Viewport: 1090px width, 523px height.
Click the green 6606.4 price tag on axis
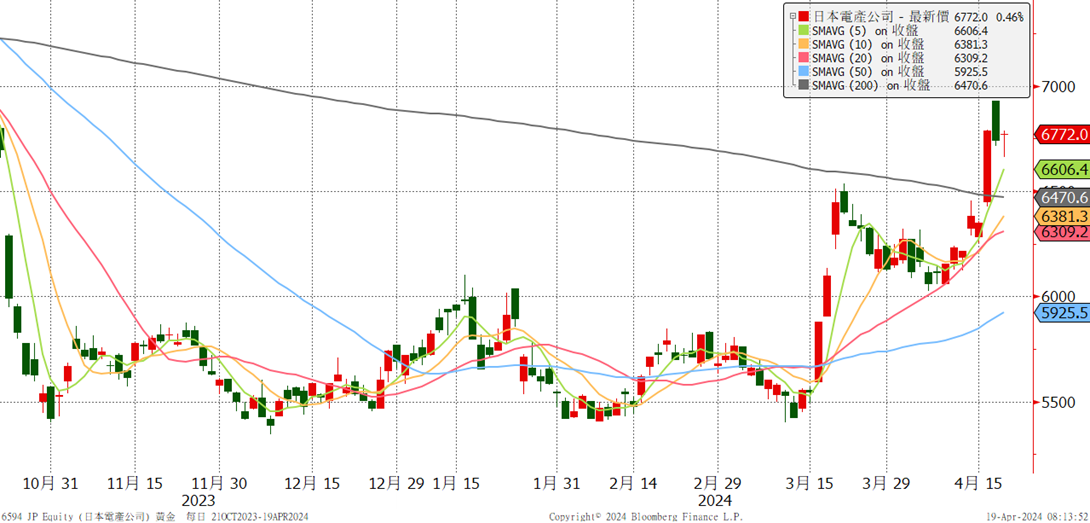[1063, 169]
